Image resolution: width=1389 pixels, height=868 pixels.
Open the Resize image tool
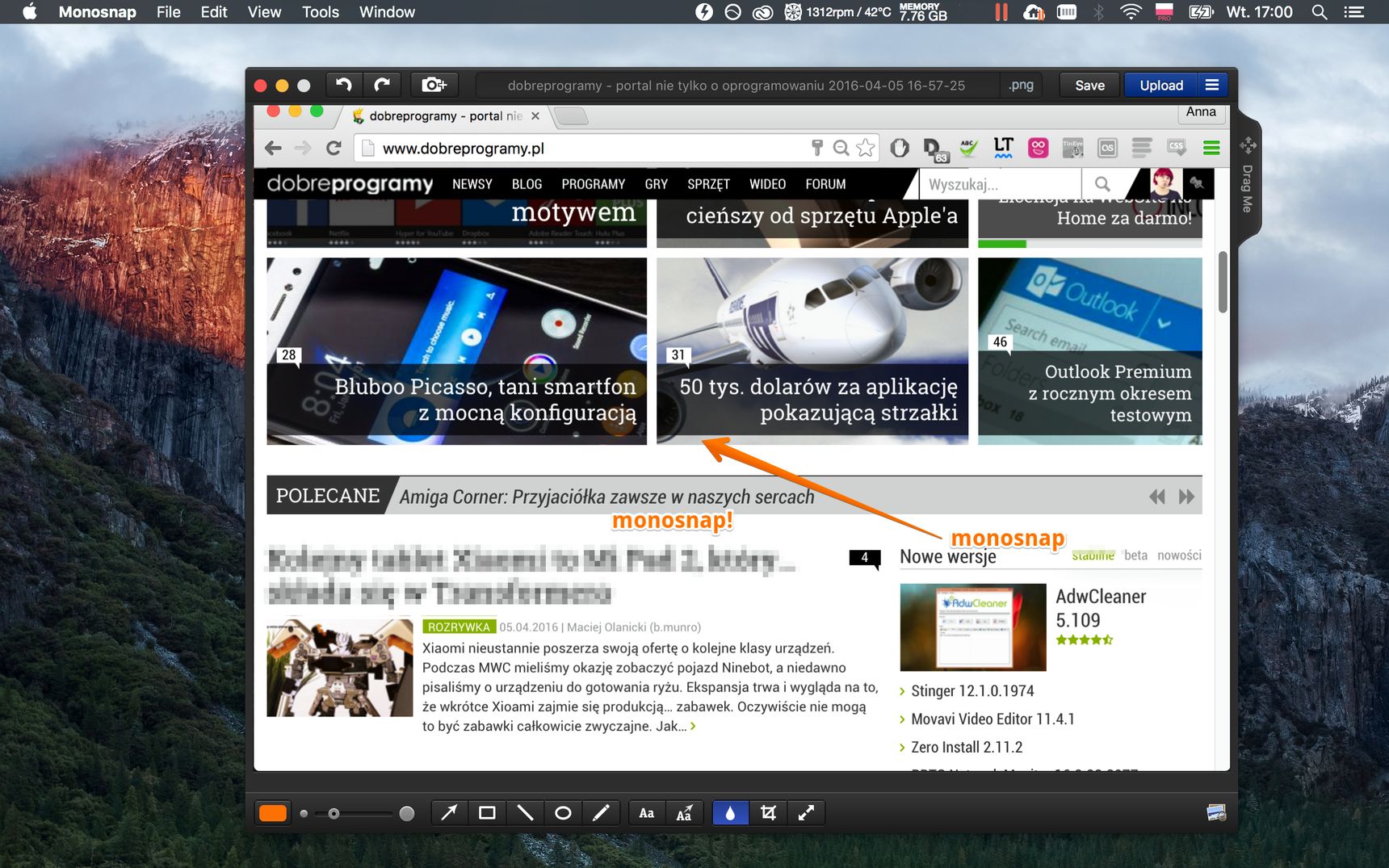(x=806, y=813)
